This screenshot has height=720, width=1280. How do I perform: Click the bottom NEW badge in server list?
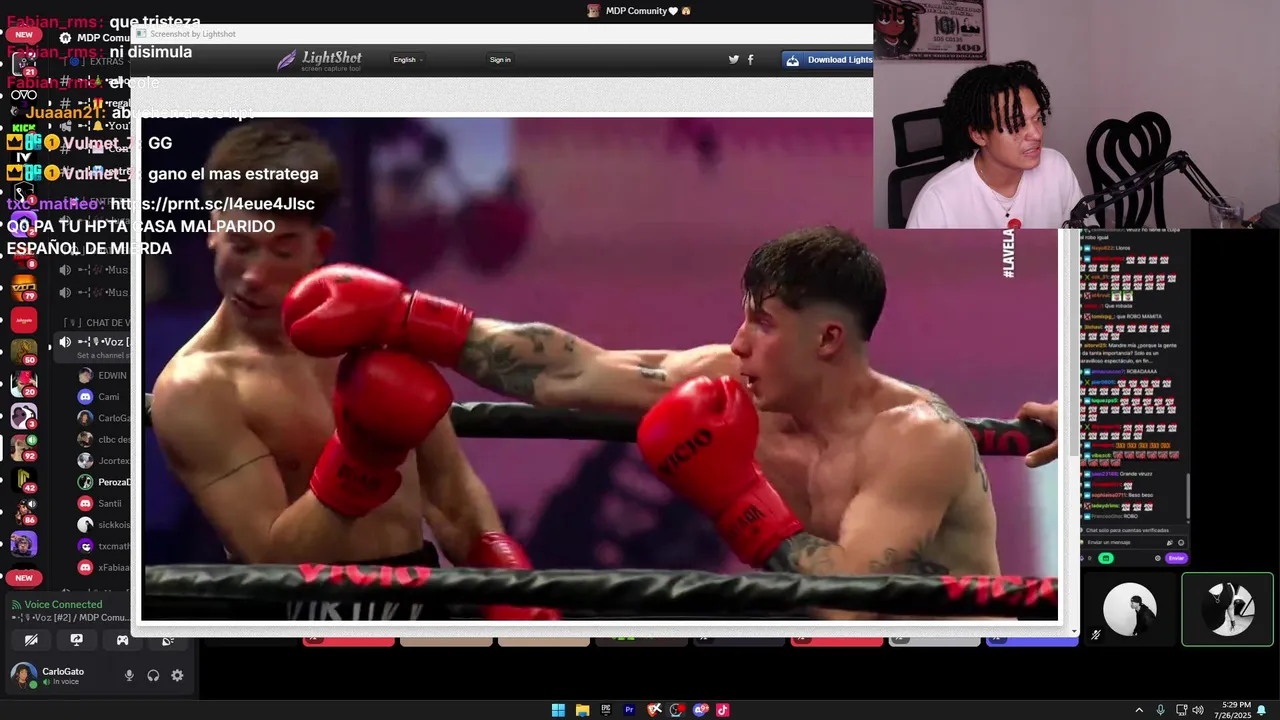24,577
